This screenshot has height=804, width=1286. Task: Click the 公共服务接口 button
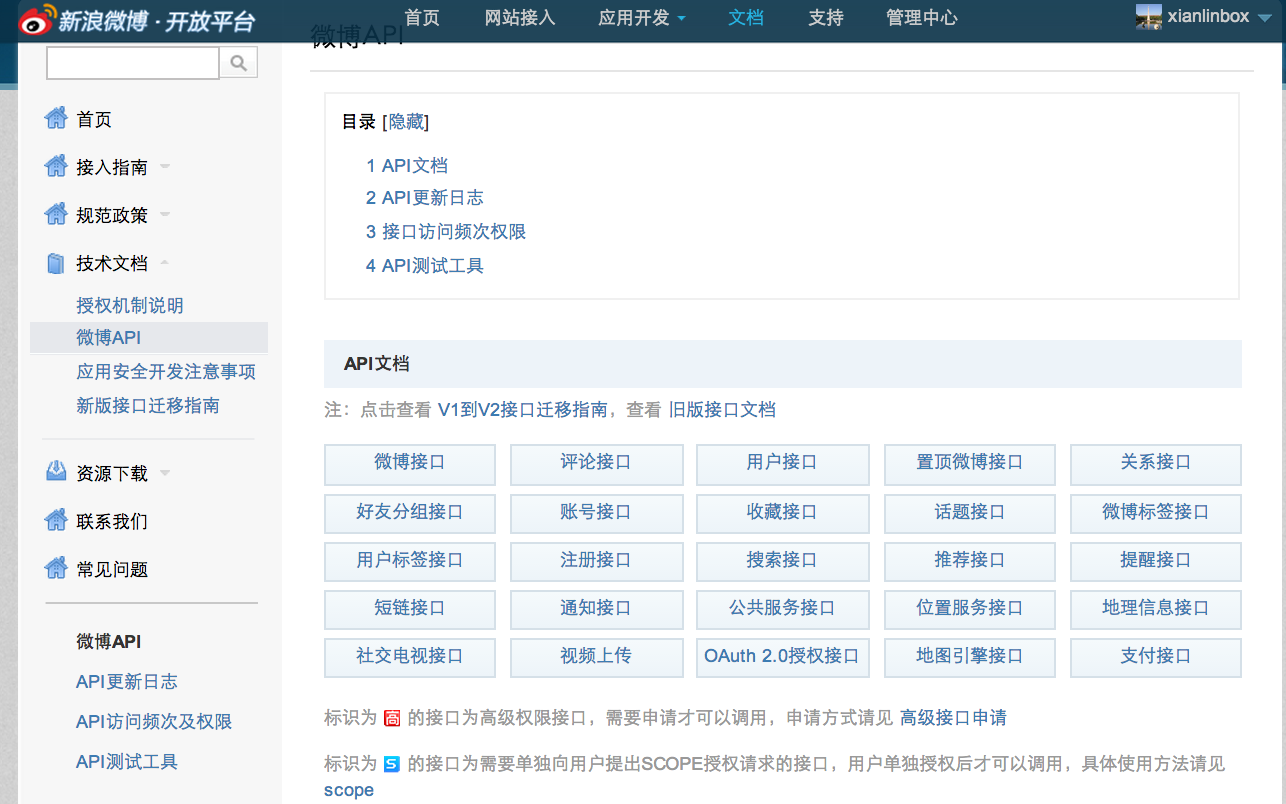[x=782, y=609]
